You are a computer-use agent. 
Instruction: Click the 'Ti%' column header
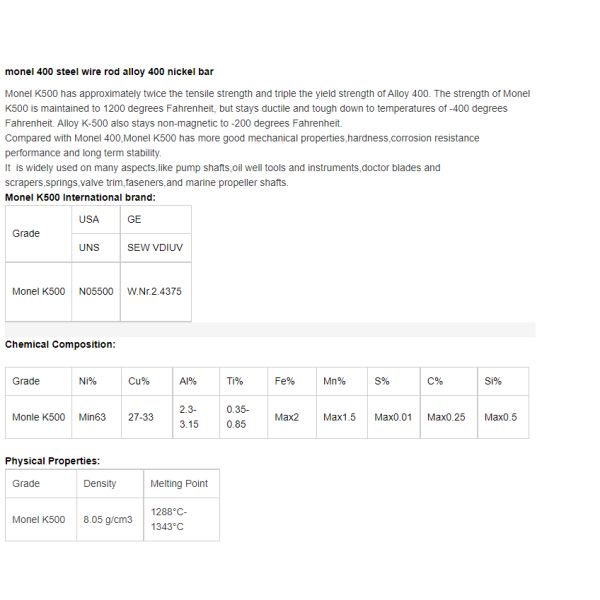(235, 381)
